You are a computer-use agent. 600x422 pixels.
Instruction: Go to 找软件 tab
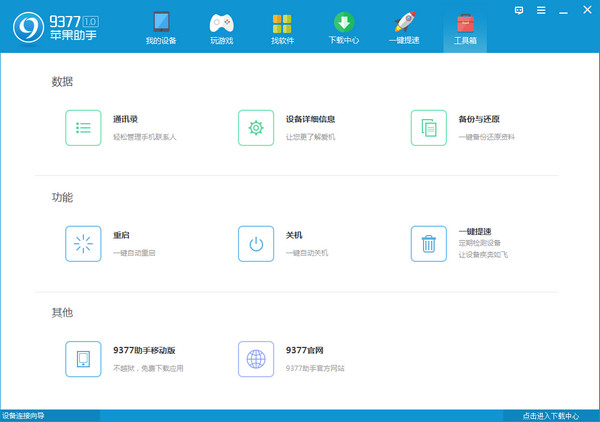point(283,28)
